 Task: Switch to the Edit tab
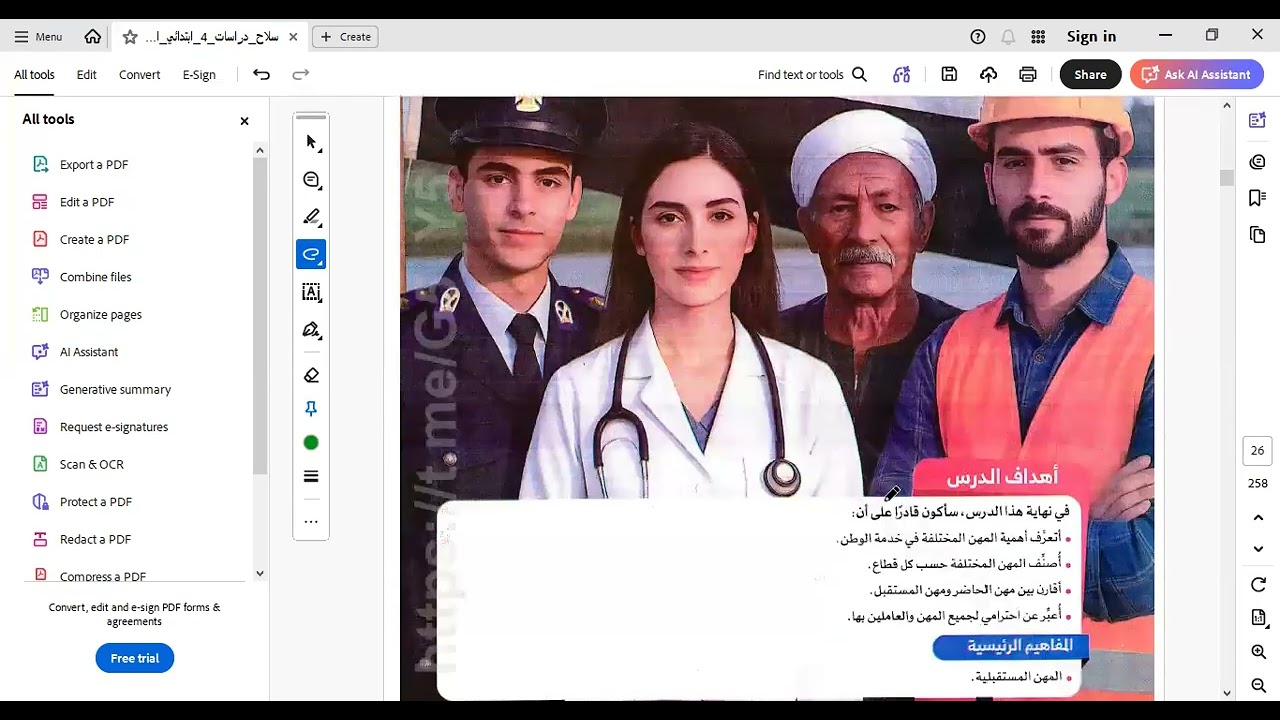87,75
